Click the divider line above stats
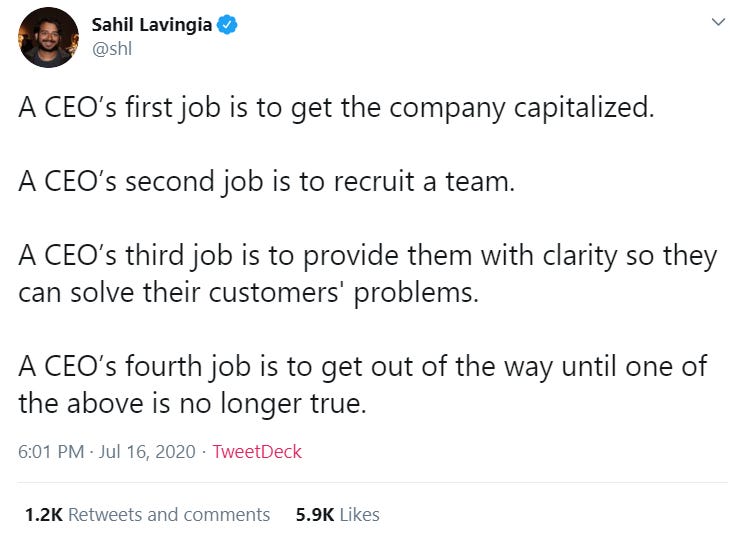736x542 pixels. (372, 482)
